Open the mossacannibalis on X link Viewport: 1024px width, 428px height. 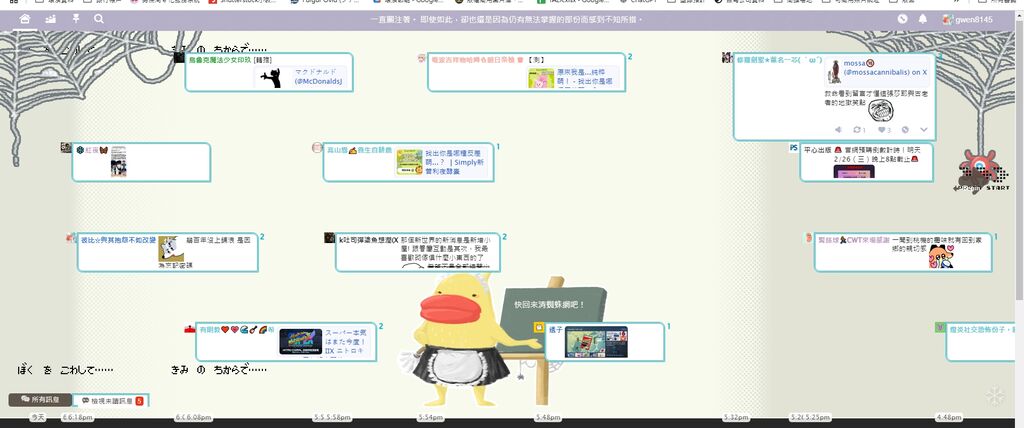877,71
